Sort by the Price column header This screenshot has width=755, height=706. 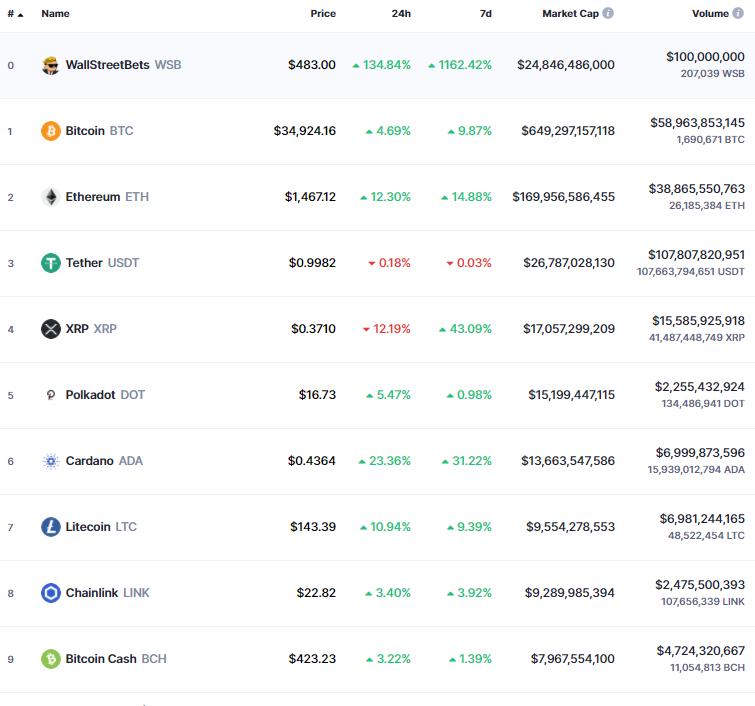[323, 13]
